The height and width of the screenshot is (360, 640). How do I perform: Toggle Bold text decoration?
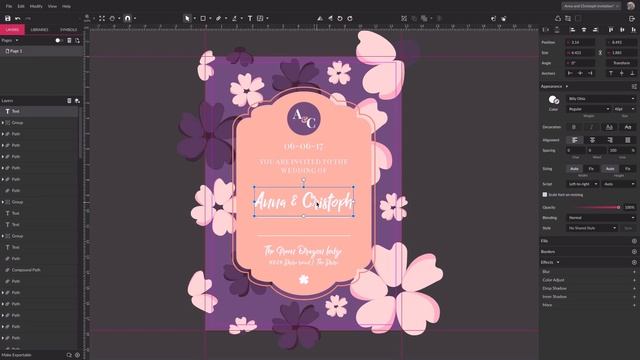[x=574, y=127]
